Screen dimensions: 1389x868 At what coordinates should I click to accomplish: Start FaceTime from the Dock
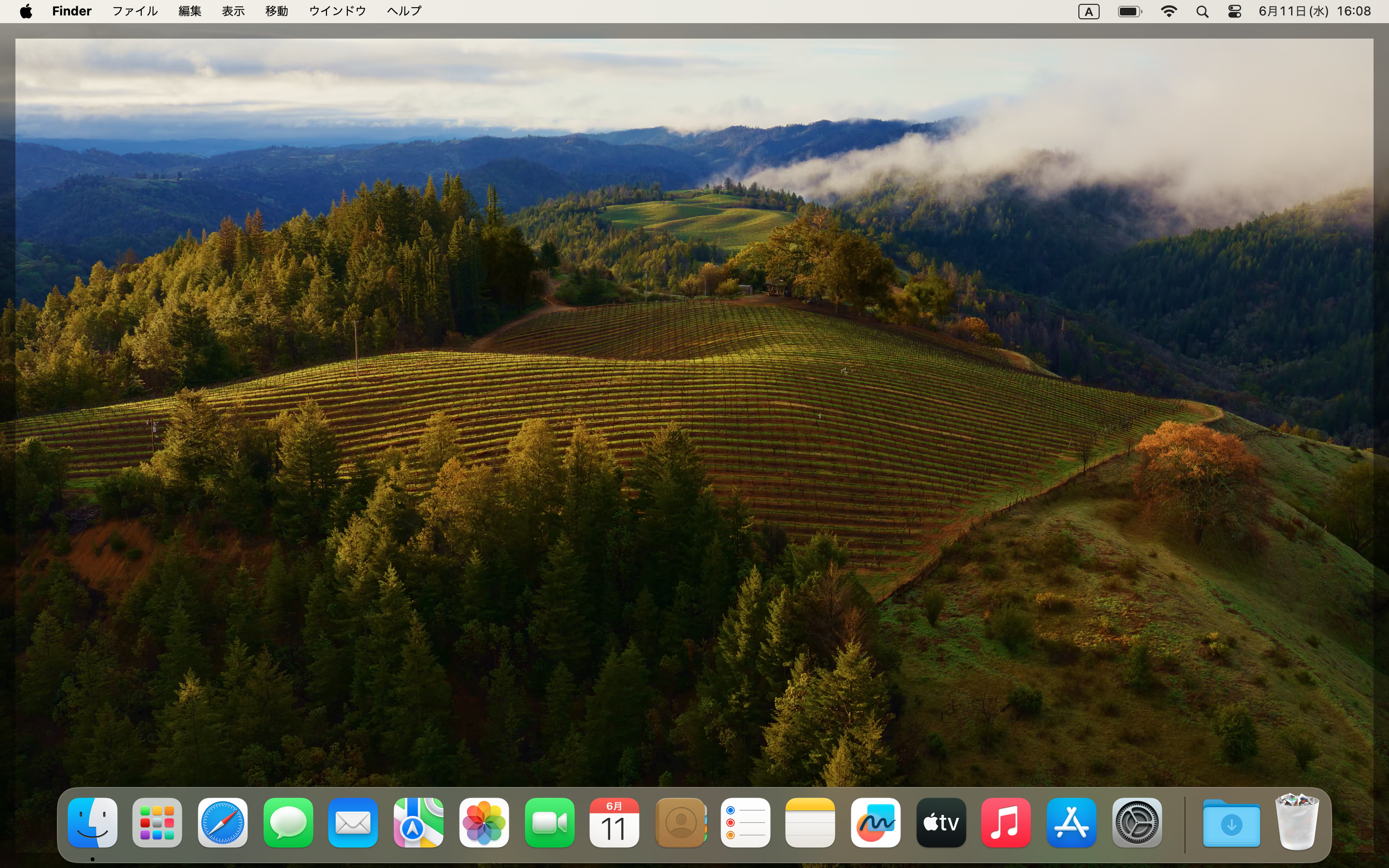point(549,823)
